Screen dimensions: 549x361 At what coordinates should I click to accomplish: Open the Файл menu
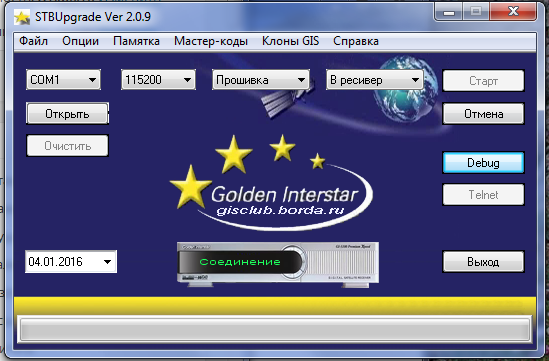33,41
